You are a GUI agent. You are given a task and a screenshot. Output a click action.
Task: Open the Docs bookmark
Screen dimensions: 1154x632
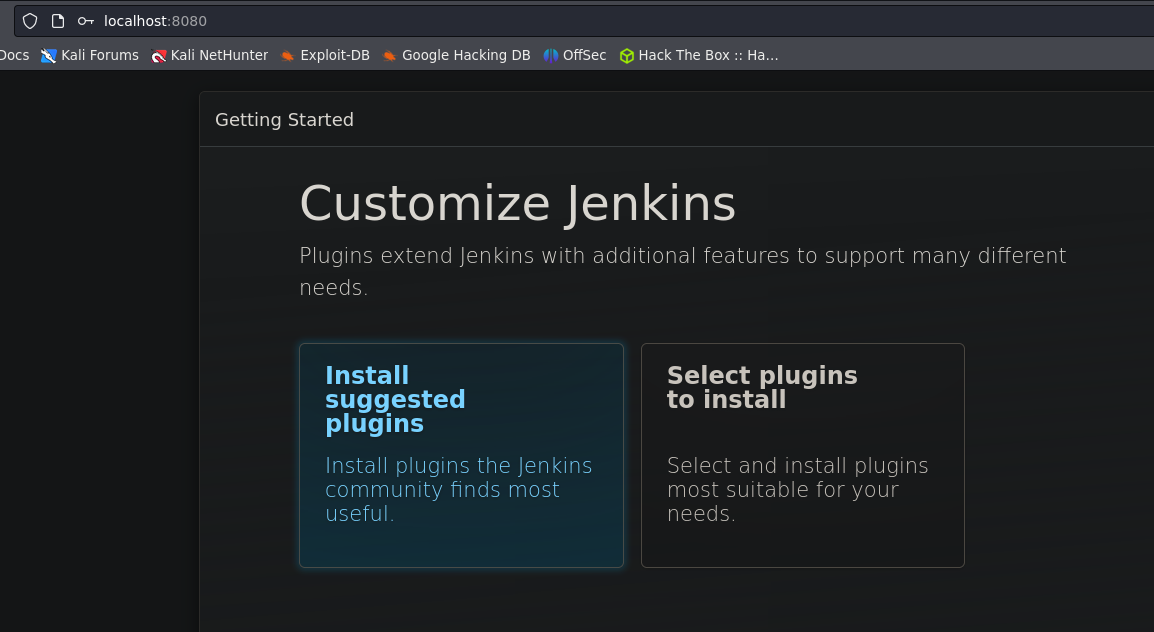point(14,56)
